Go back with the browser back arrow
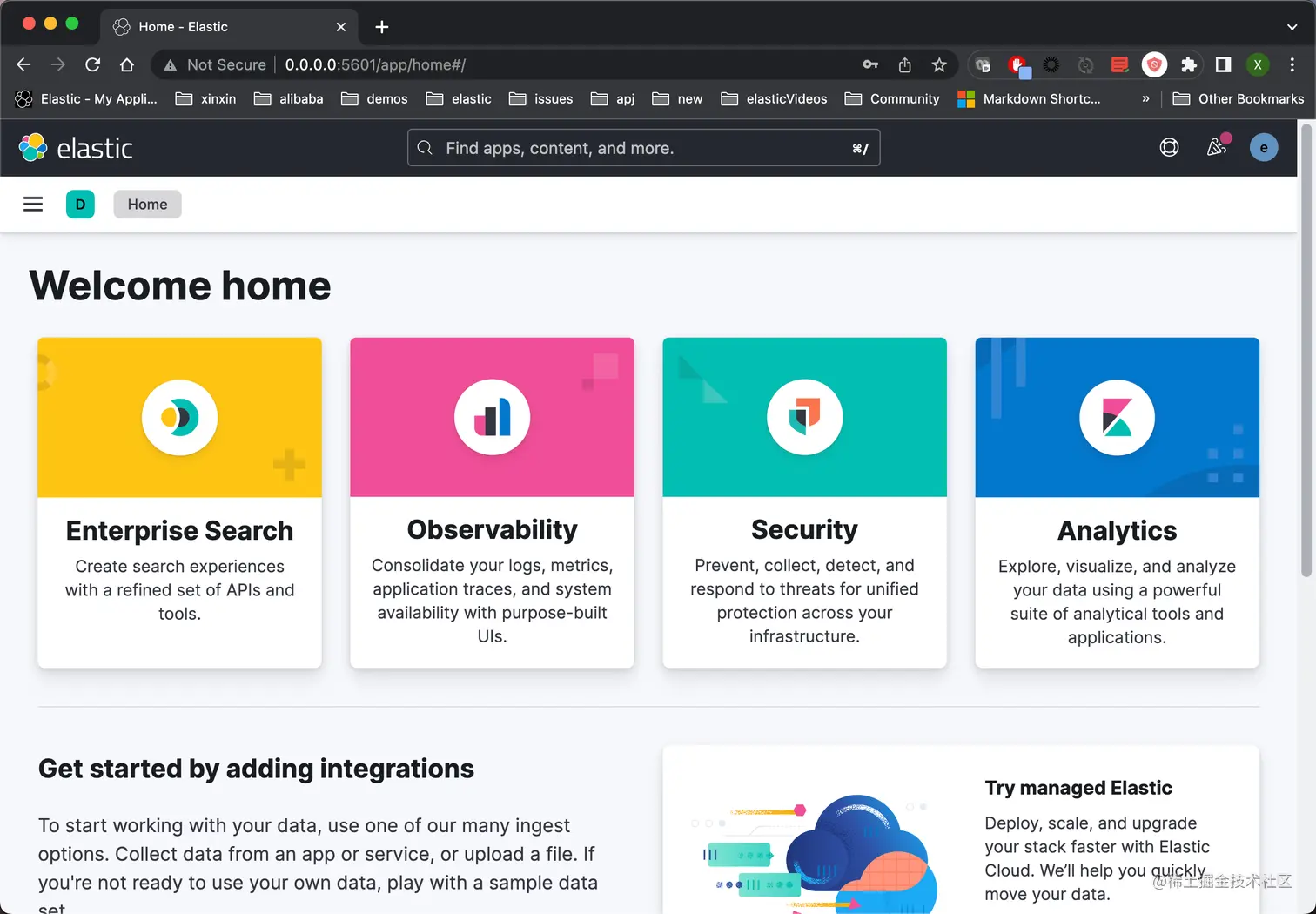This screenshot has width=1316, height=914. [23, 64]
